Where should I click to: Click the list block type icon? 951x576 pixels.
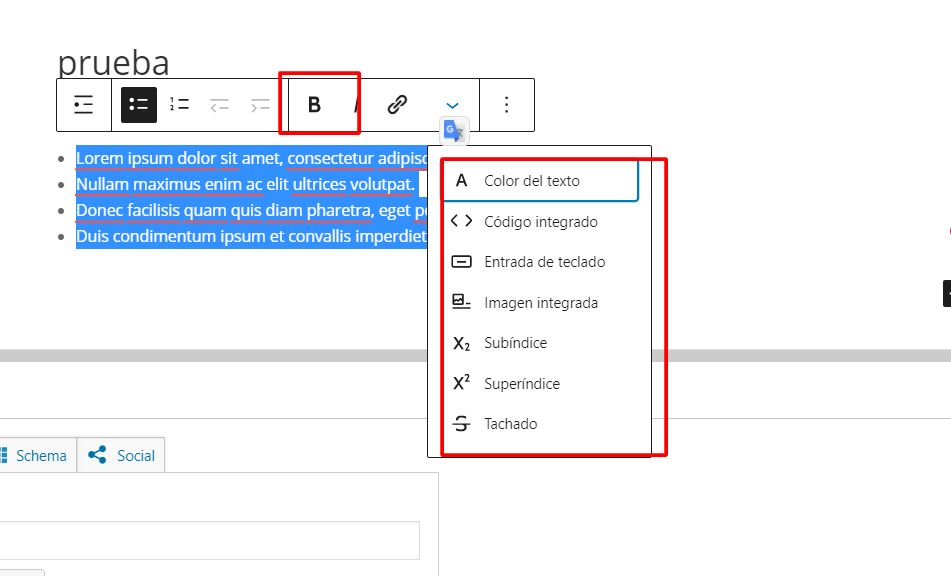84,105
